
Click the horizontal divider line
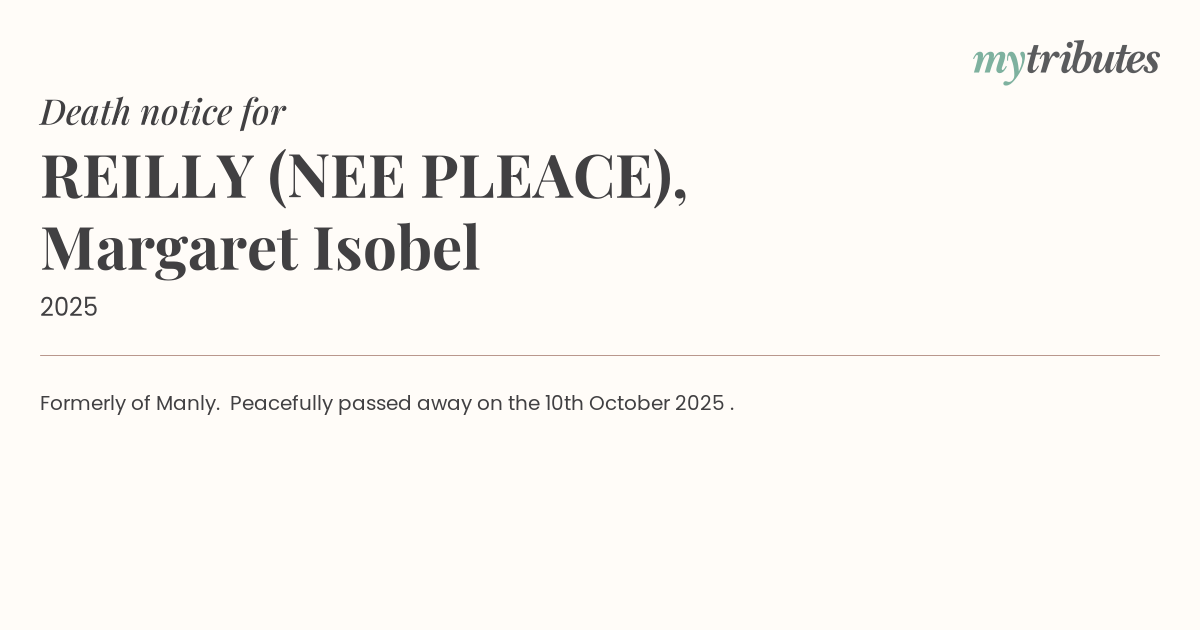(x=600, y=355)
